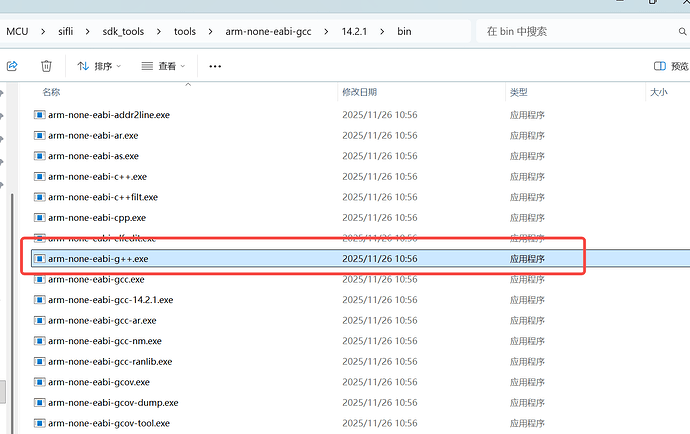Image resolution: width=690 pixels, height=434 pixels.
Task: Click the arm-none-eabi-cpp.exe file icon
Action: pyautogui.click(x=40, y=217)
